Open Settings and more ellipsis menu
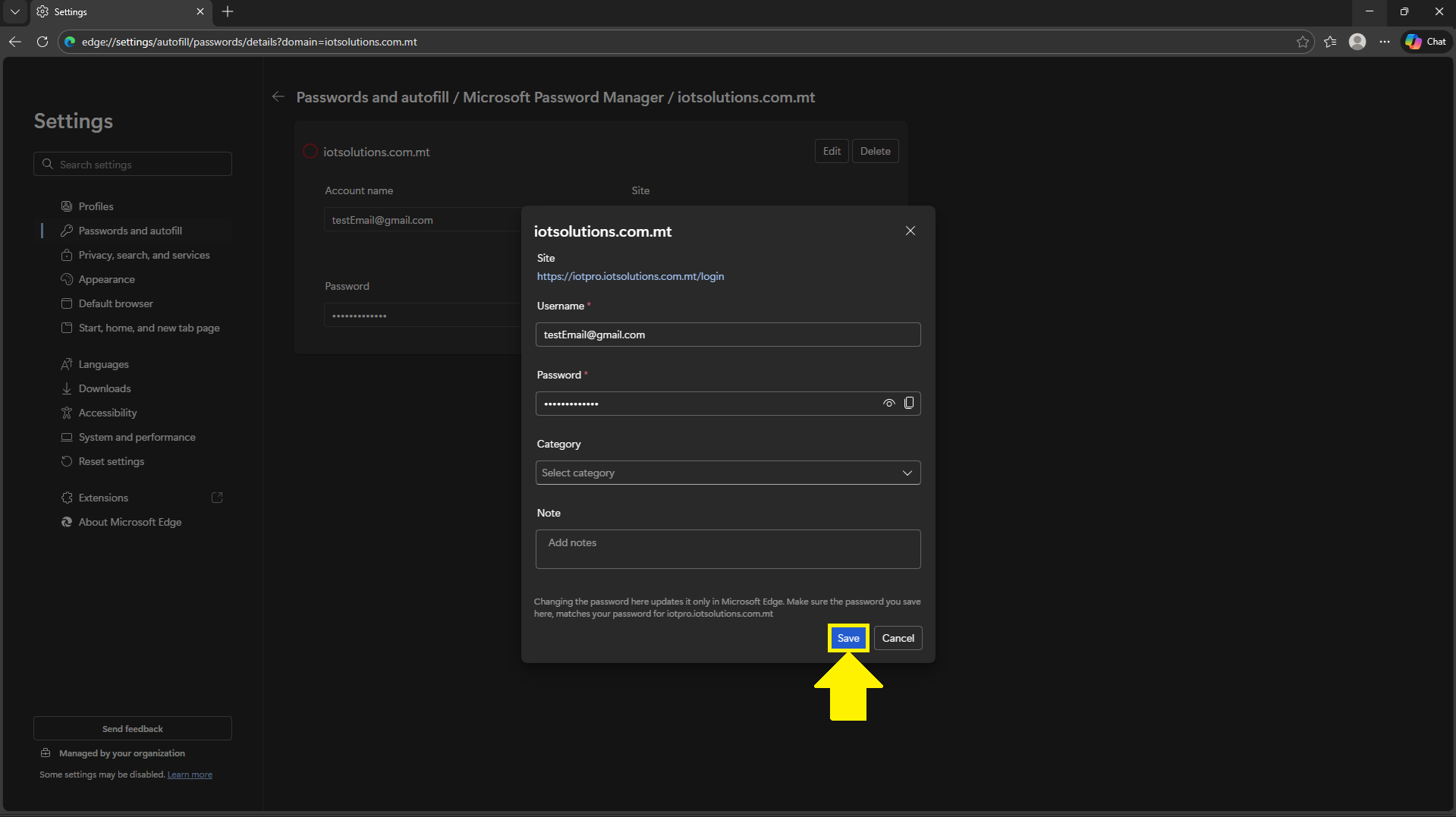This screenshot has height=817, width=1456. pos(1385,42)
